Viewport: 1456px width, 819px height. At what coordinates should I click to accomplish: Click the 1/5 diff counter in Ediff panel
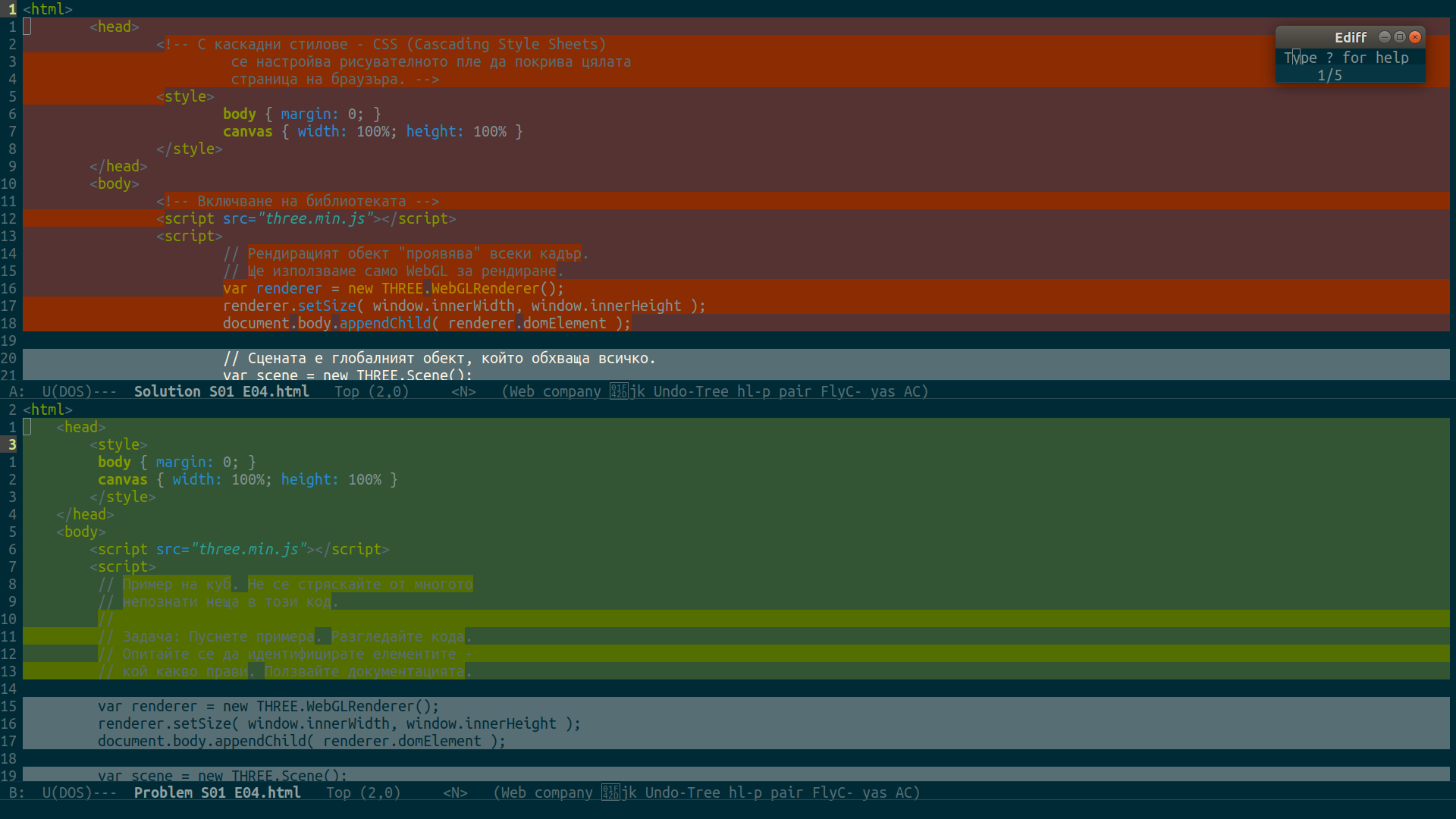pos(1331,75)
